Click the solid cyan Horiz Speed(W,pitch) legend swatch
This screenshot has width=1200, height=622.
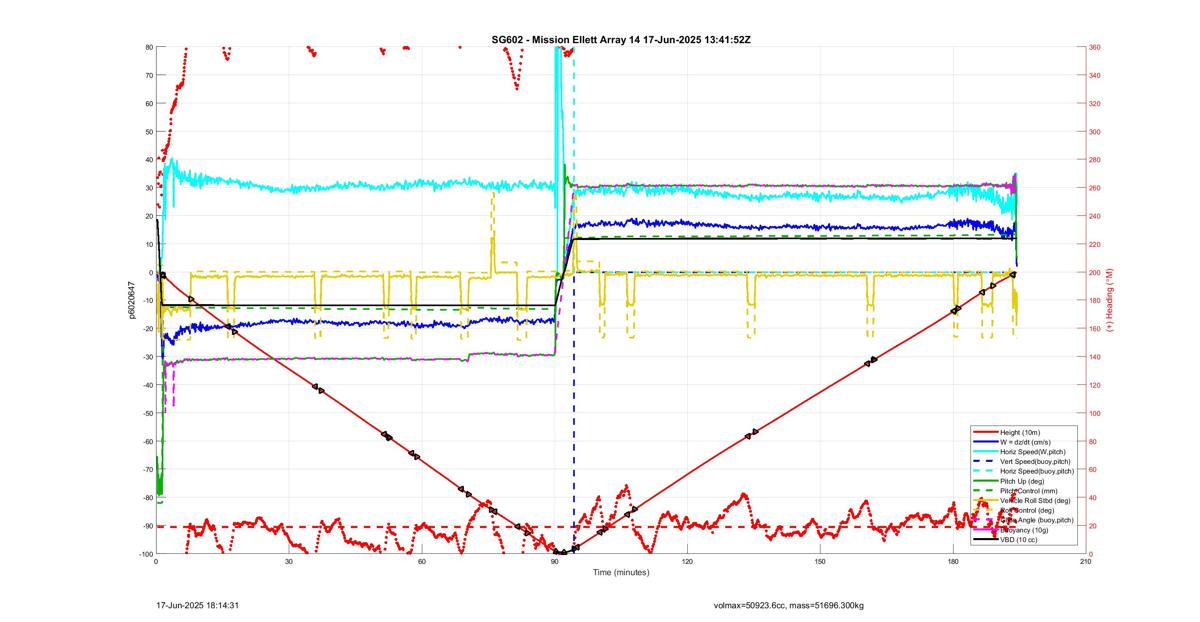point(985,452)
